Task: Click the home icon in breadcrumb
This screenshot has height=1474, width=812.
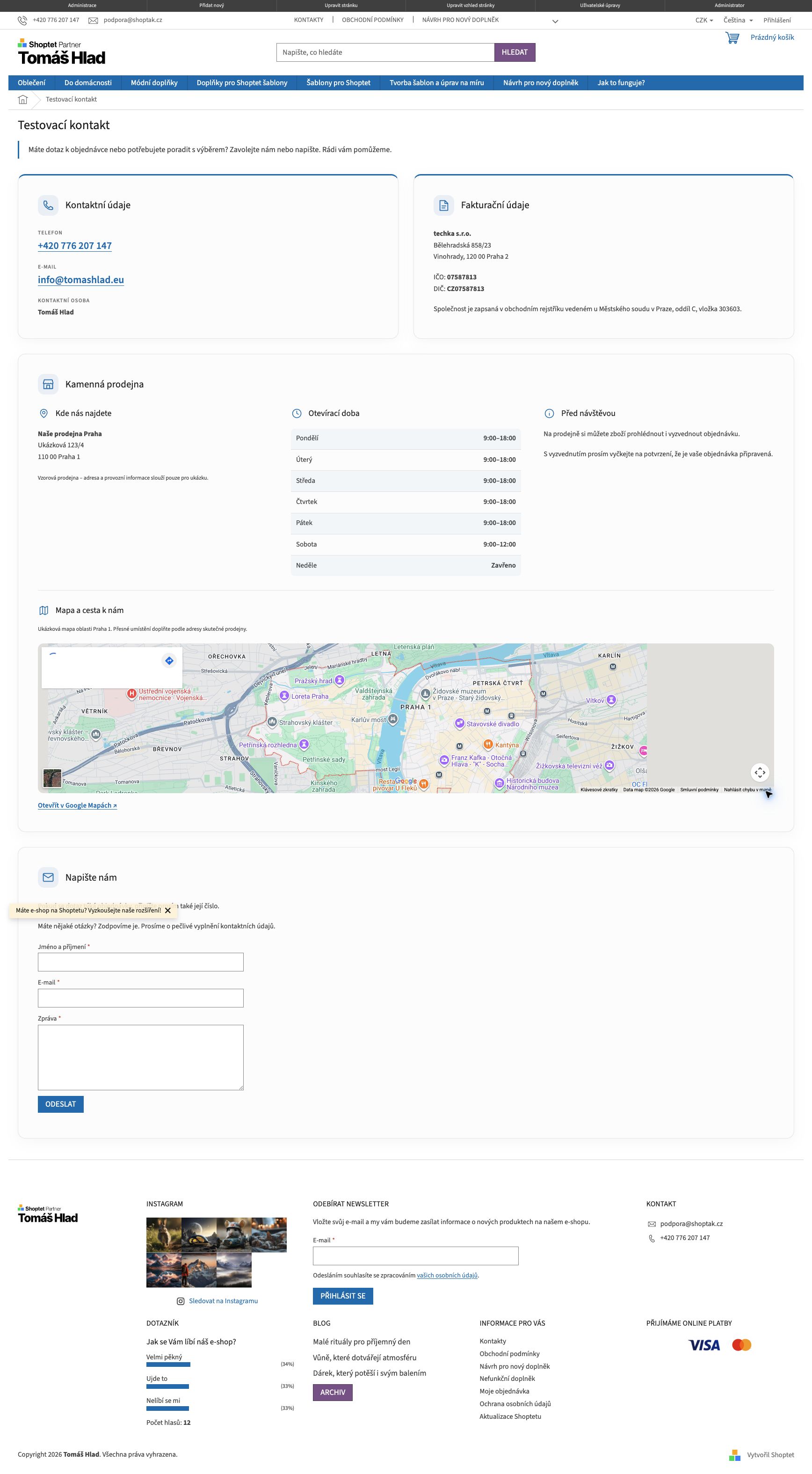Action: pos(23,100)
